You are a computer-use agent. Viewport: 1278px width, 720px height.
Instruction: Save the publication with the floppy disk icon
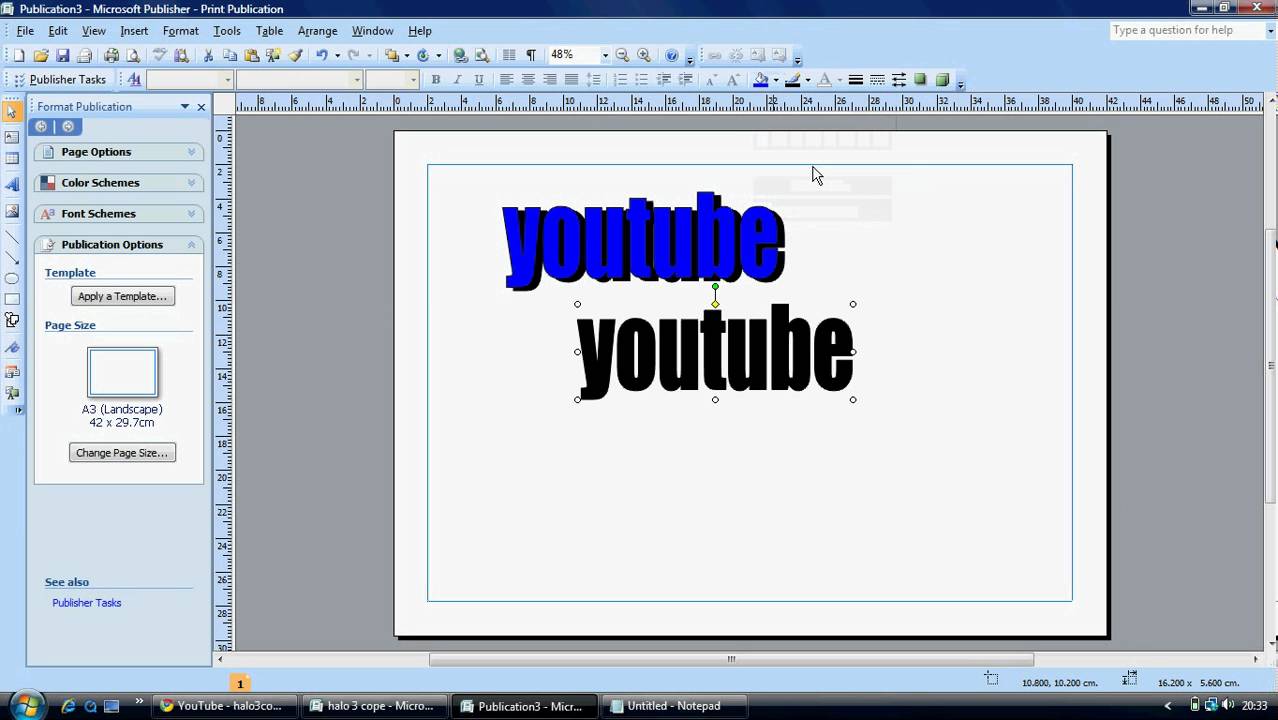[x=62, y=56]
